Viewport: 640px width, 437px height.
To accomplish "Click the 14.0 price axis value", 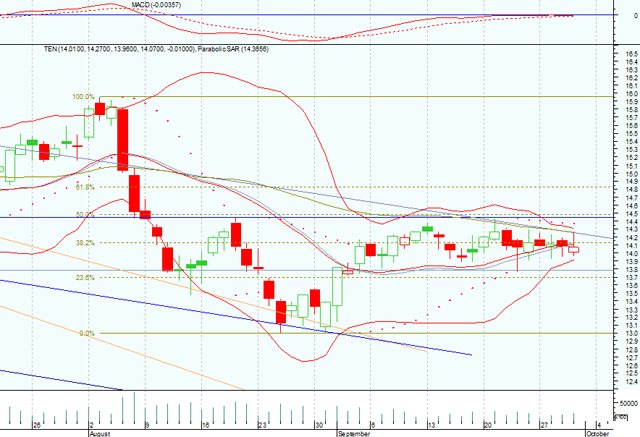I will pos(625,253).
